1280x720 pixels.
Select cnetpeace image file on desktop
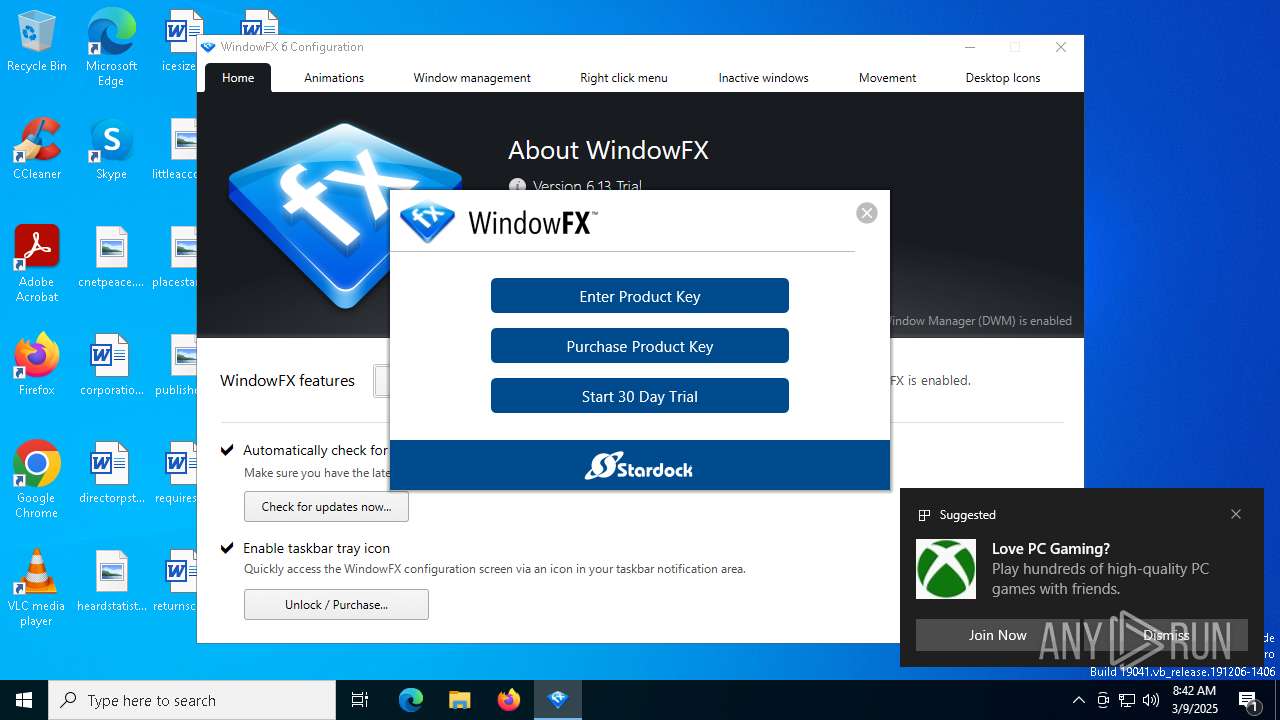click(111, 258)
